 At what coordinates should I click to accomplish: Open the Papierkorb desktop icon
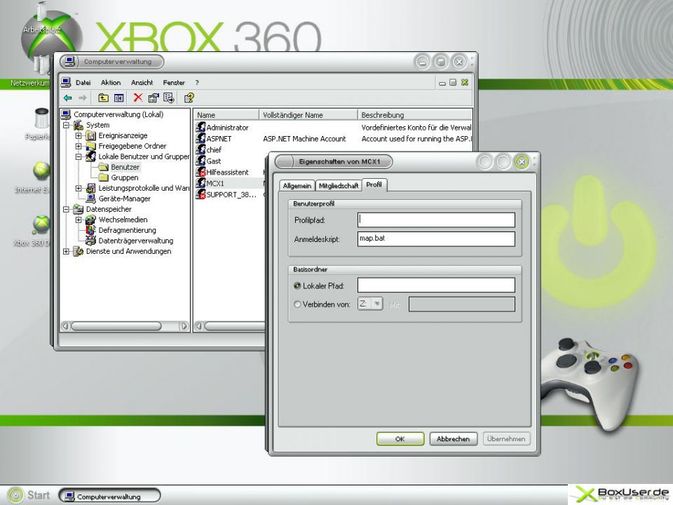pos(42,118)
